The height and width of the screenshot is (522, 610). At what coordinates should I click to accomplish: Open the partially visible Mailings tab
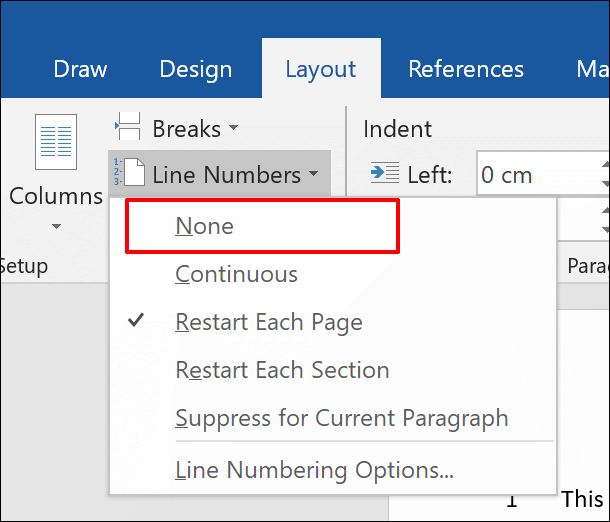pyautogui.click(x=592, y=69)
